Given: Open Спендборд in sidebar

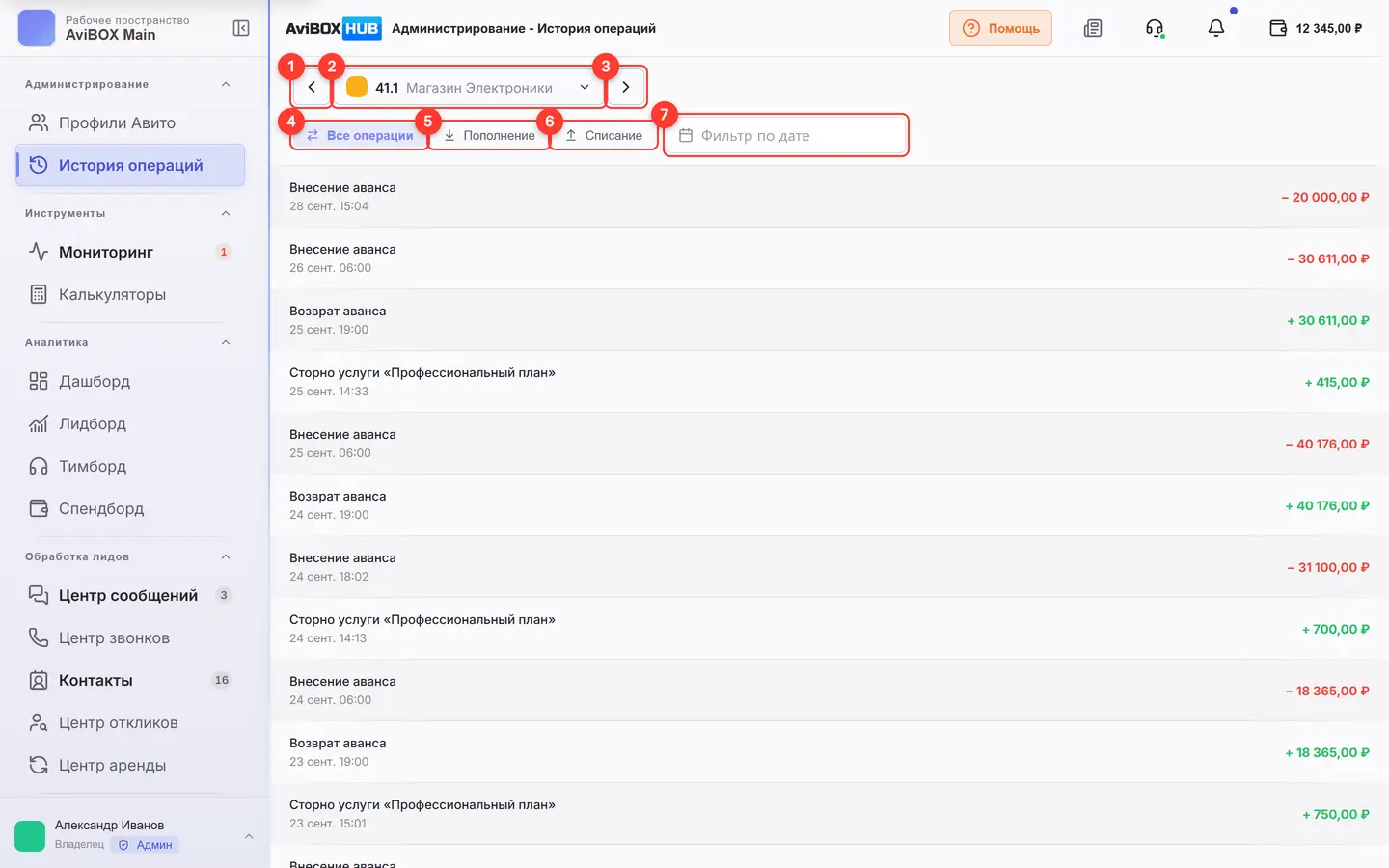Looking at the screenshot, I should click(130, 508).
